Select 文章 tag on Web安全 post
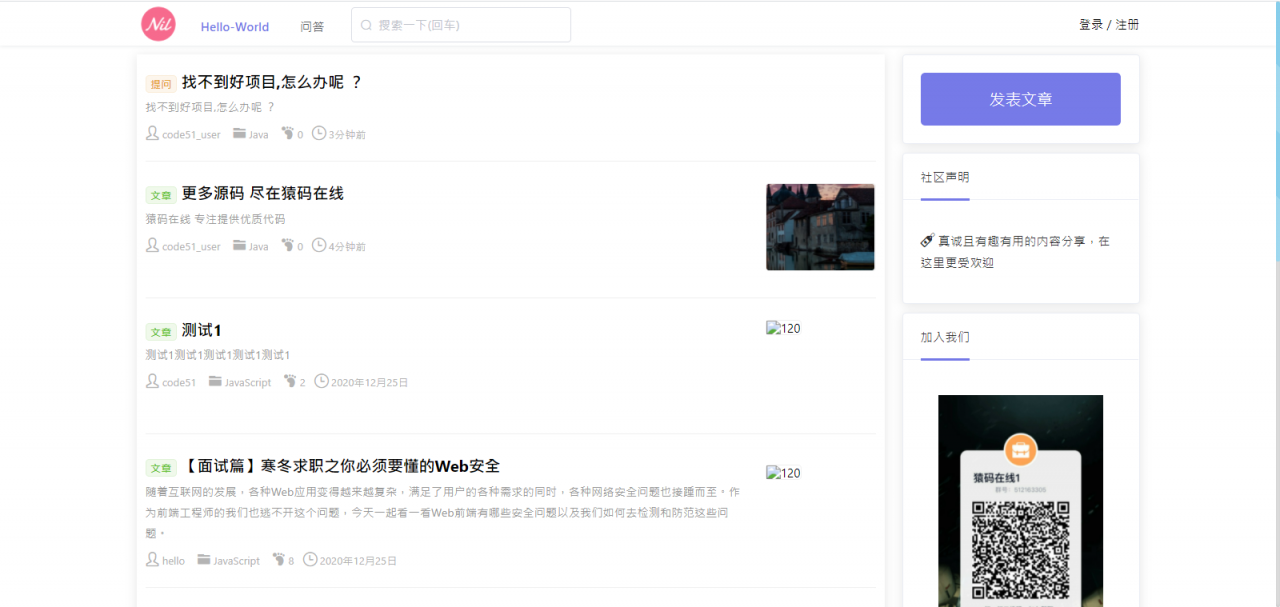1280x607 pixels. pos(161,468)
